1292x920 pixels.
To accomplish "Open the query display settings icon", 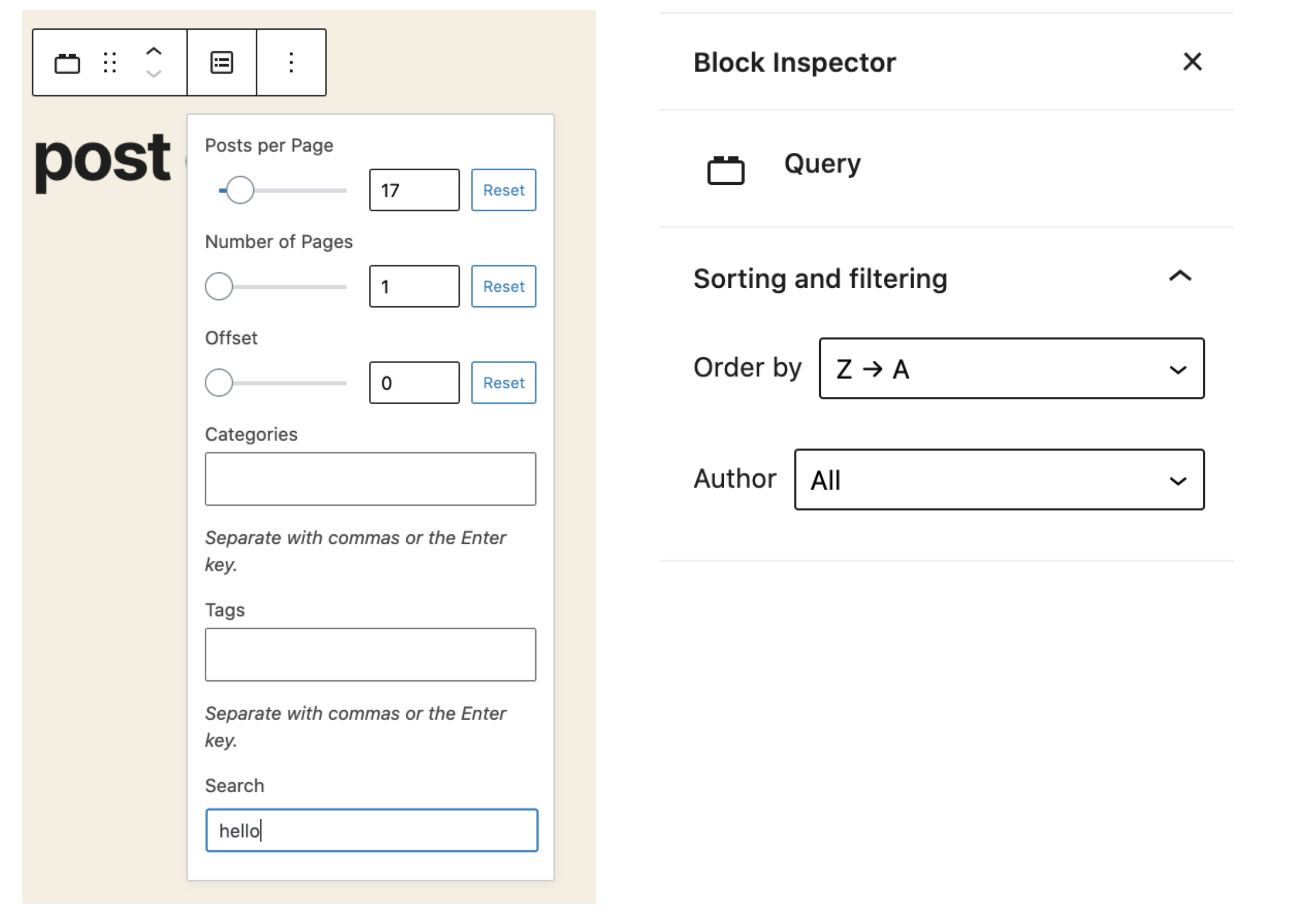I will tap(221, 63).
